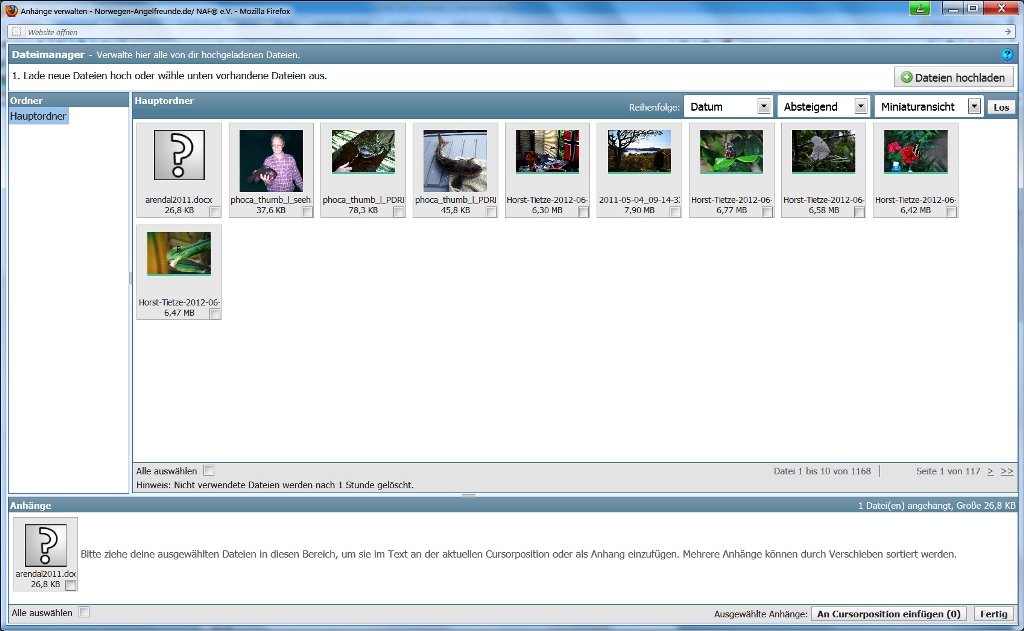Tick the checkbox under arendal2011.docx in Hauptordner
This screenshot has width=1024, height=631.
coord(216,212)
